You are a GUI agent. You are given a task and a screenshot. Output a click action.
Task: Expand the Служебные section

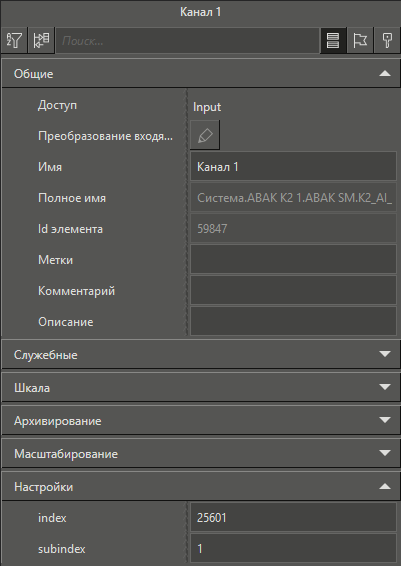tap(201, 354)
